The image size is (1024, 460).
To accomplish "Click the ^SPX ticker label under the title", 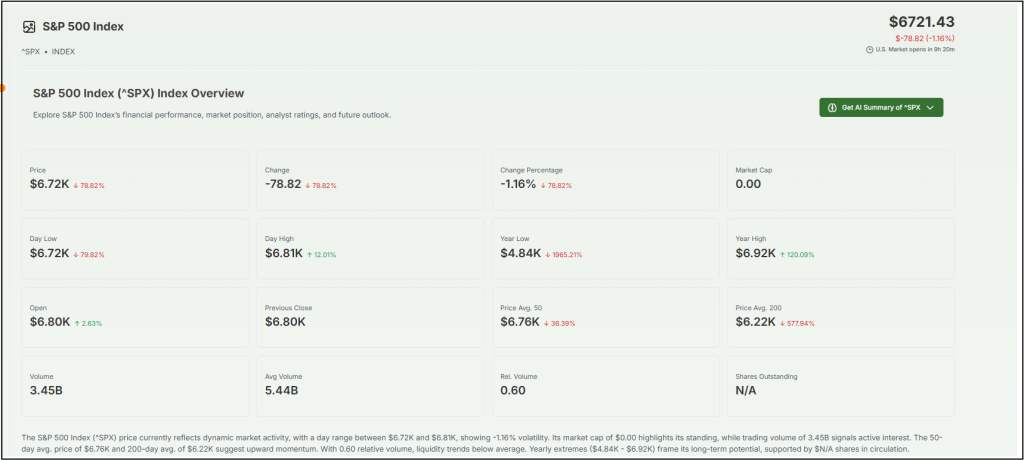I will pyautogui.click(x=30, y=51).
